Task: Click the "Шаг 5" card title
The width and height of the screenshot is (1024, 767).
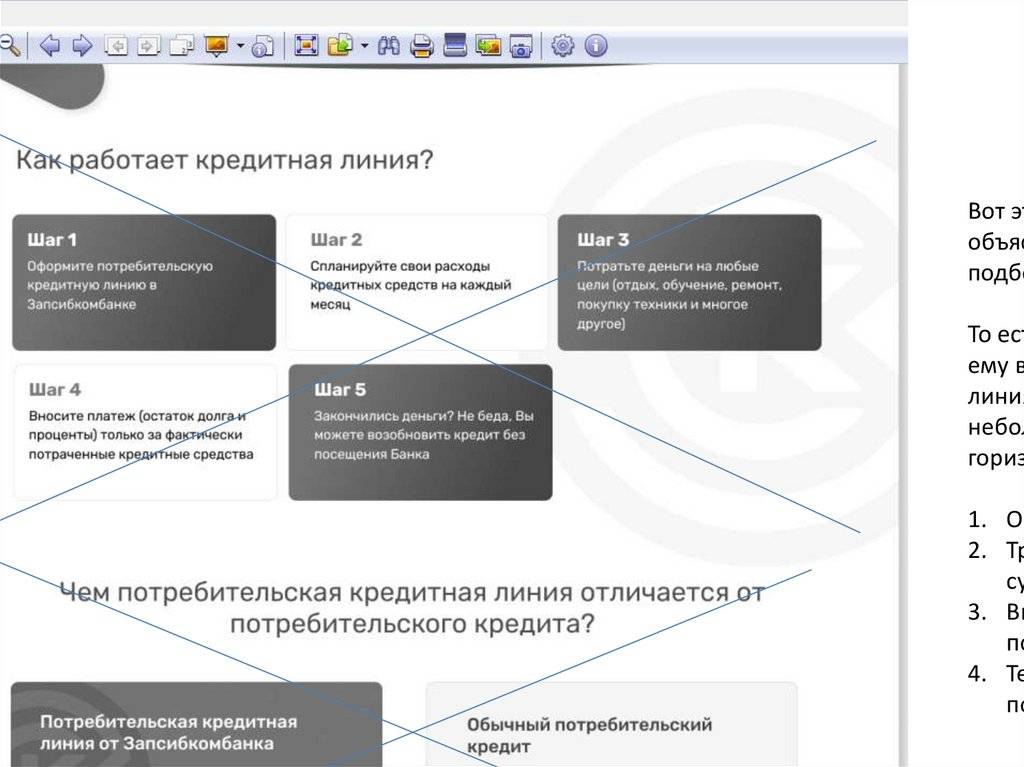Action: click(x=340, y=390)
